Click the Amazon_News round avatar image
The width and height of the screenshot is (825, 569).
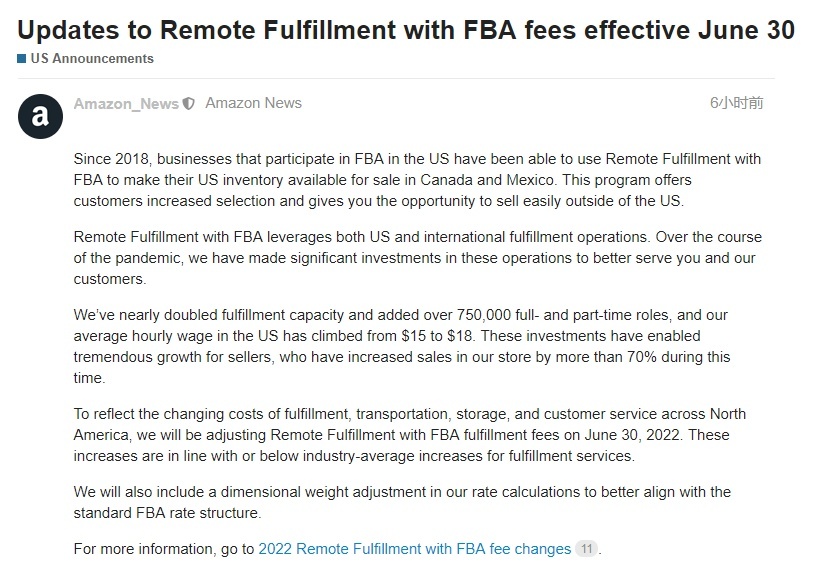tap(41, 116)
